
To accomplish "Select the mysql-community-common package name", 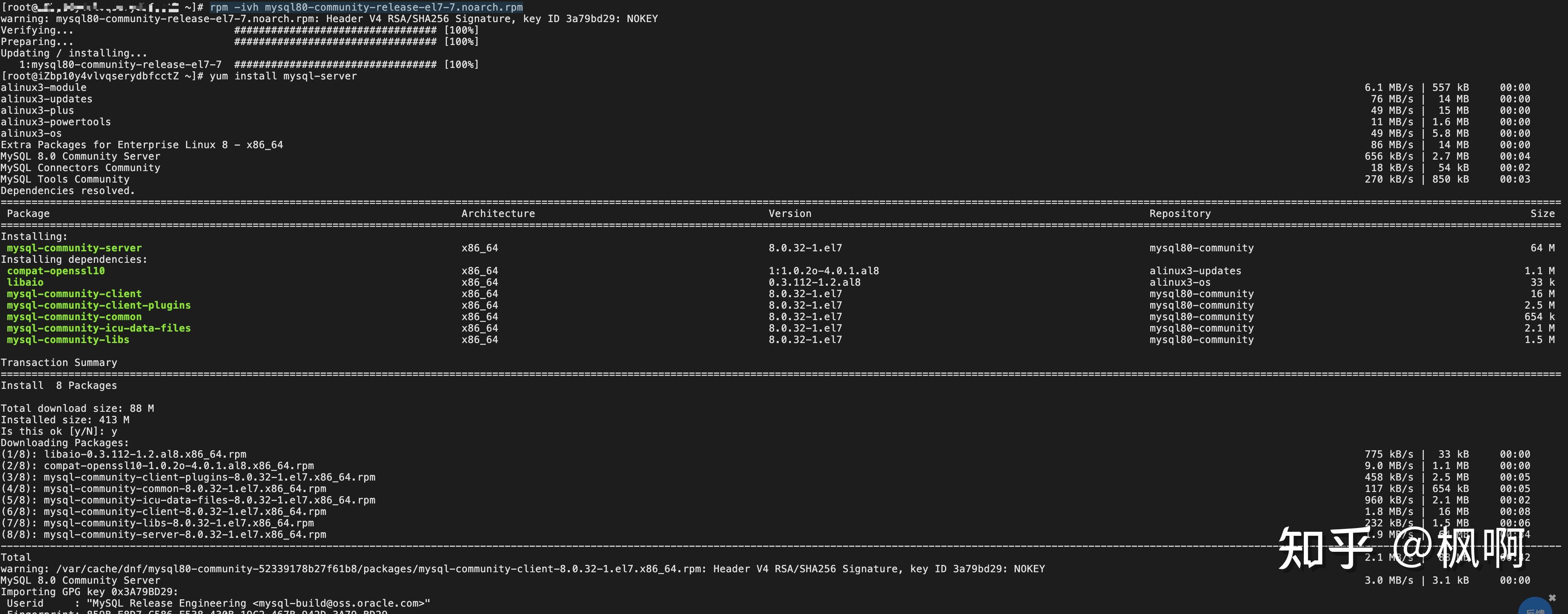I will point(74,316).
